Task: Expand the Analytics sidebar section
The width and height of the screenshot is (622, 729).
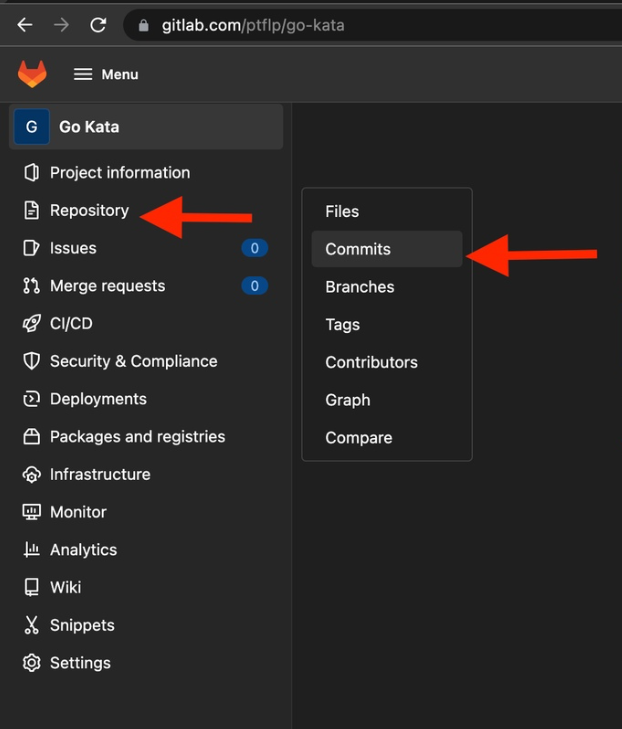Action: pyautogui.click(x=83, y=550)
